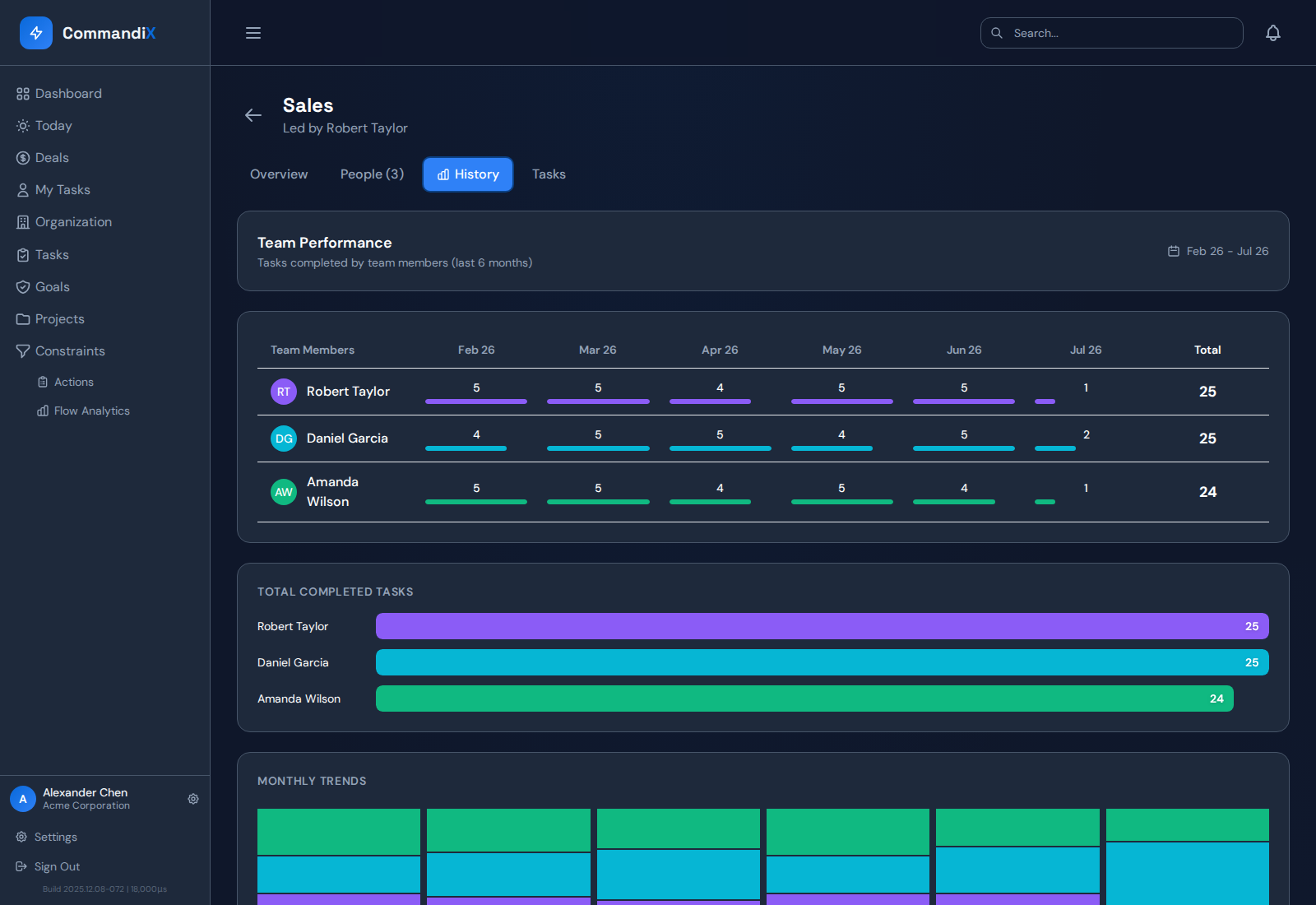Click the Total column header

point(1207,350)
